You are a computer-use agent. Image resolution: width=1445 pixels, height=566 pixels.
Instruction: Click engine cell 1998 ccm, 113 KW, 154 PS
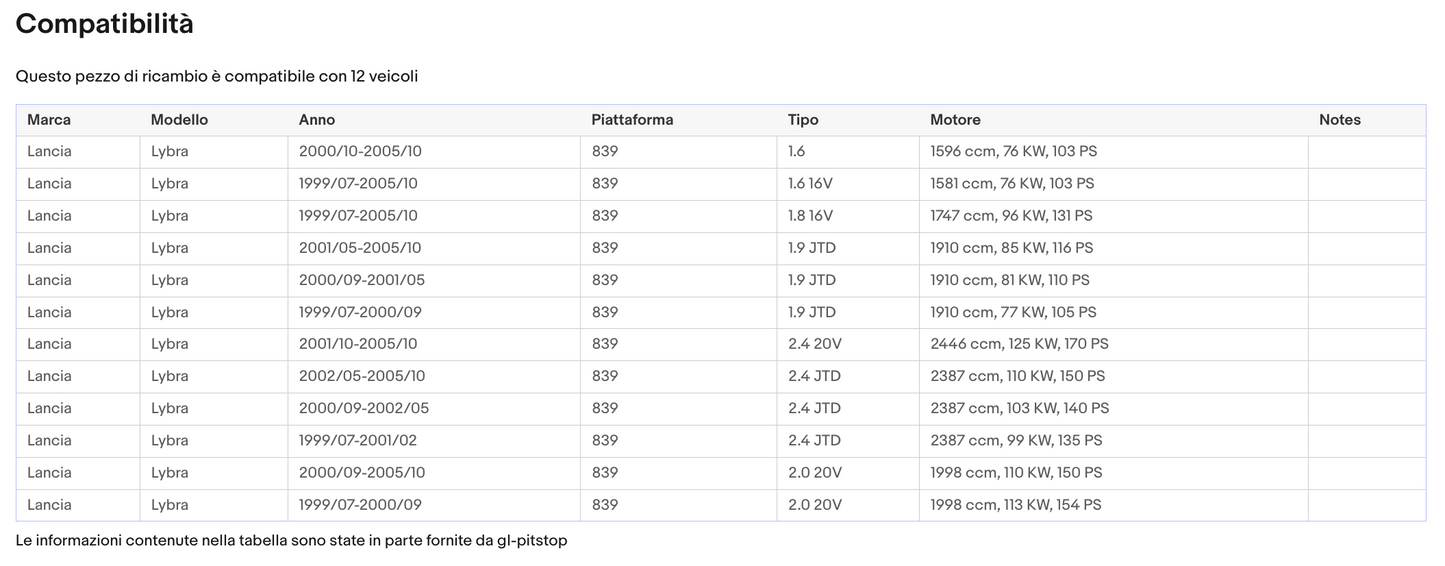(x=1015, y=505)
